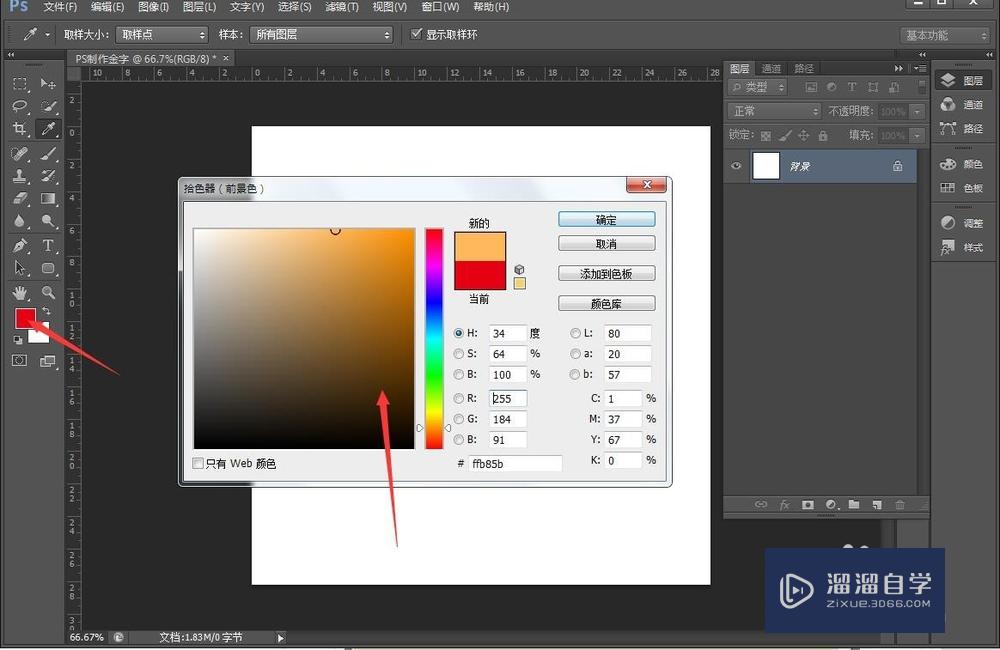This screenshot has width=1000, height=650.
Task: Expand the 基本功能 workspace dropdown
Action: [944, 35]
